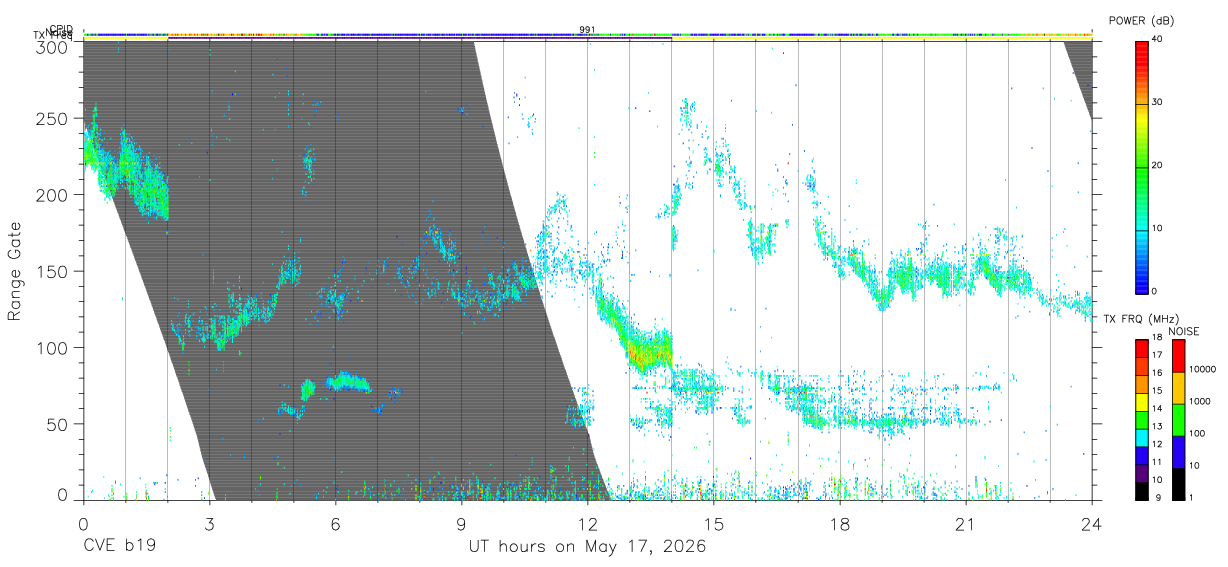Select the 24 UT hour tick label
Image resolution: width=1228 pixels, height=567 pixels.
[1091, 524]
